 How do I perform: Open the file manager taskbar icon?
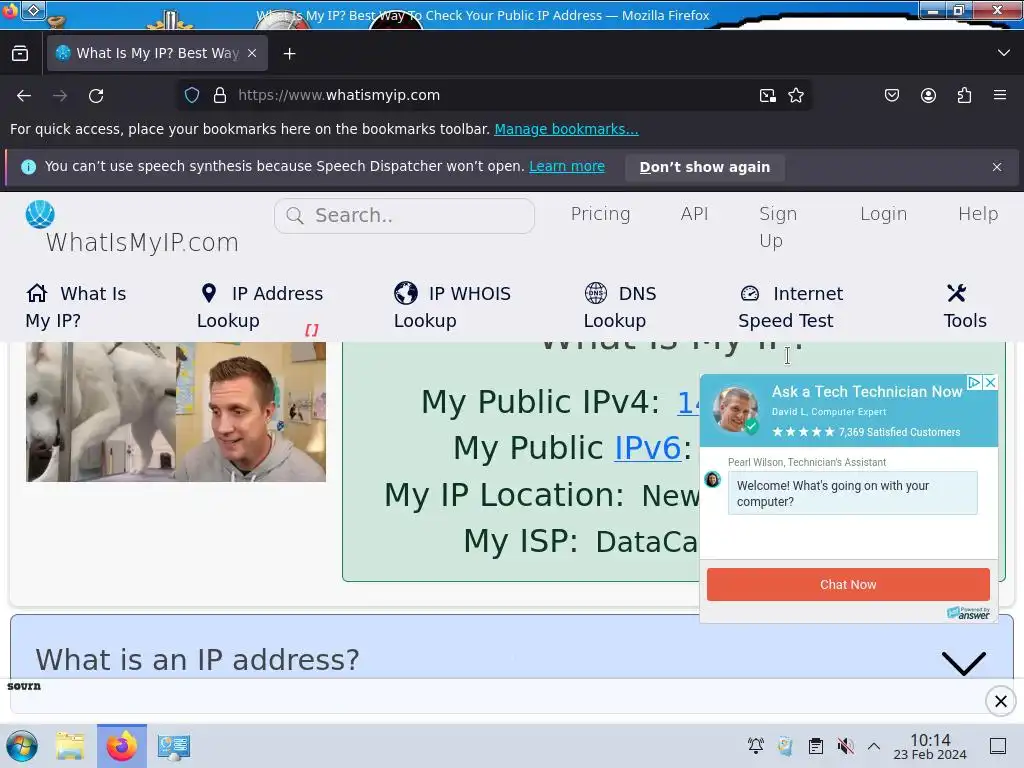(x=70, y=746)
